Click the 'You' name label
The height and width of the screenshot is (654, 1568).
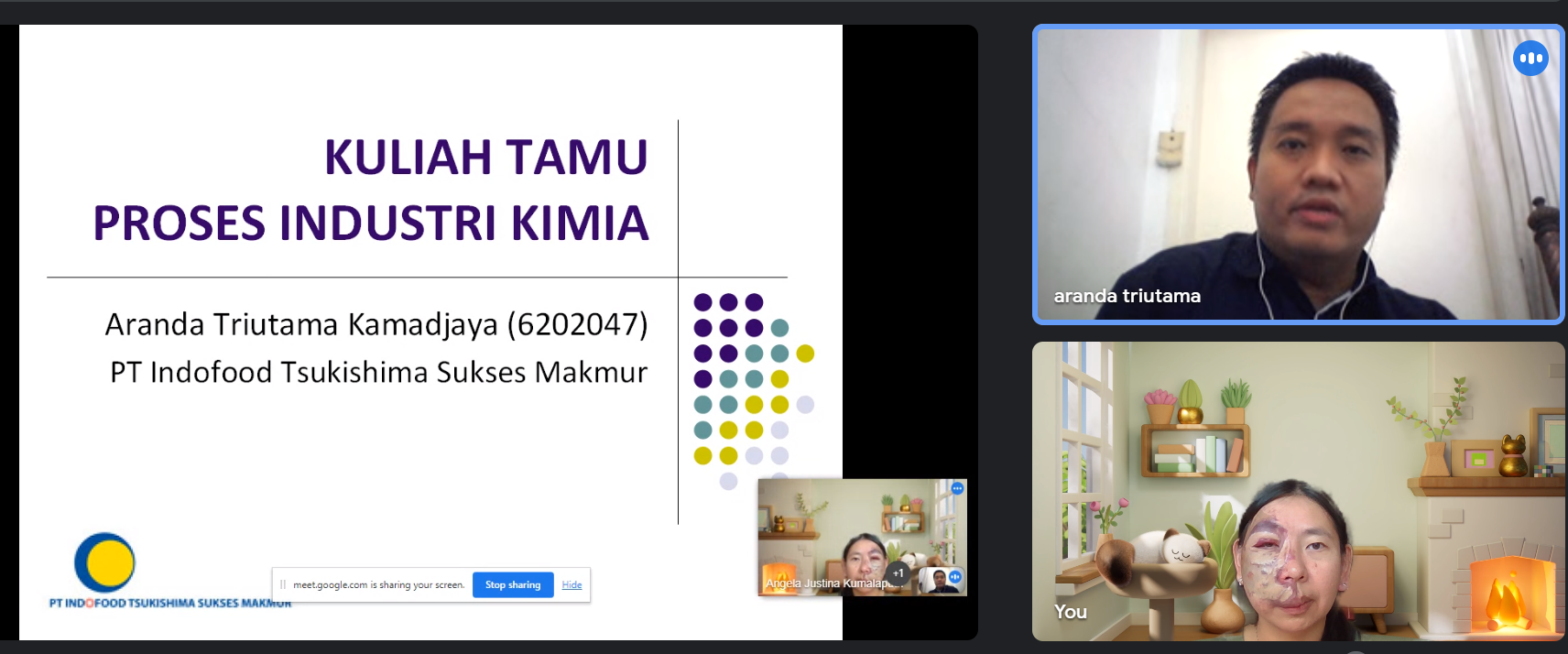point(1070,612)
